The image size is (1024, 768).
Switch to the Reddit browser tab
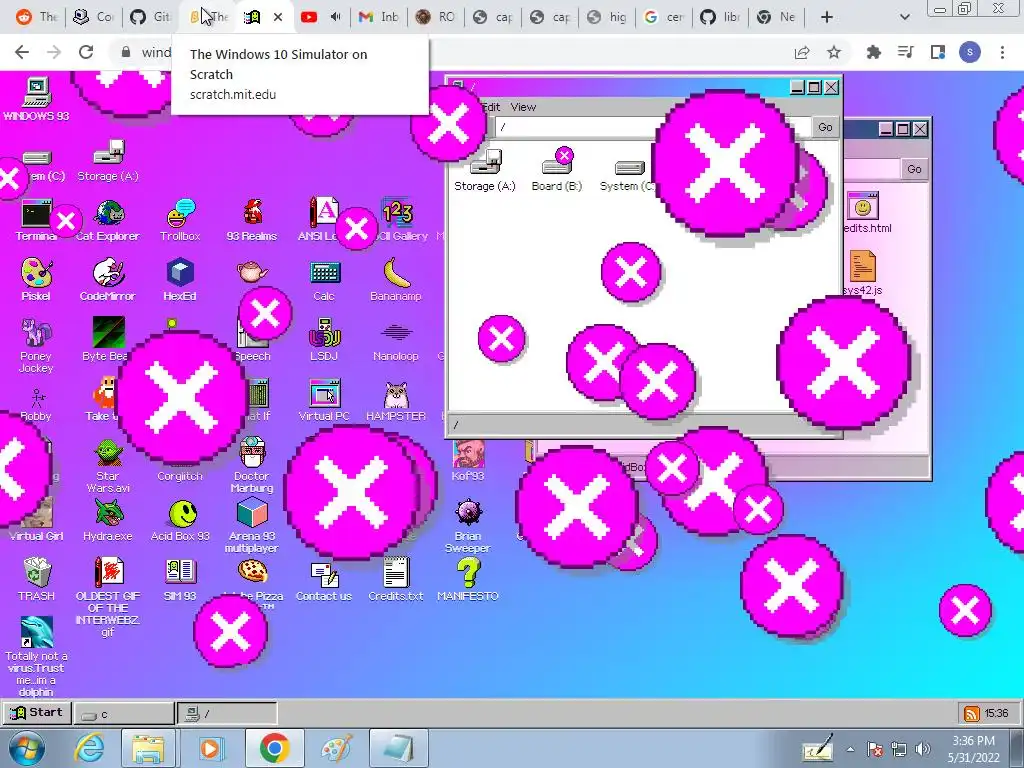point(37,17)
